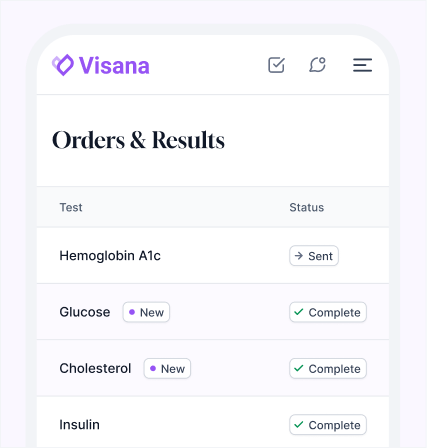The height and width of the screenshot is (448, 427).
Task: Click the Visana brand name text
Action: click(114, 65)
